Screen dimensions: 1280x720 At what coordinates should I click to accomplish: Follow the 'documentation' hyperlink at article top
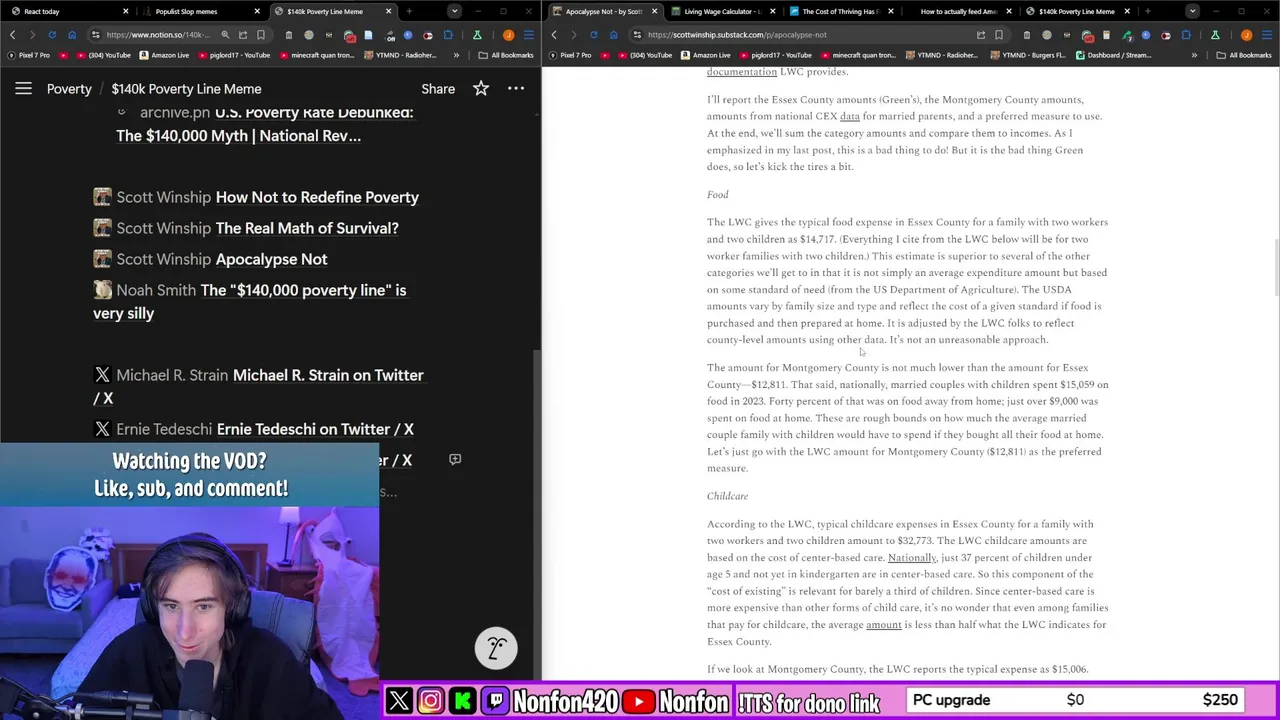click(741, 72)
